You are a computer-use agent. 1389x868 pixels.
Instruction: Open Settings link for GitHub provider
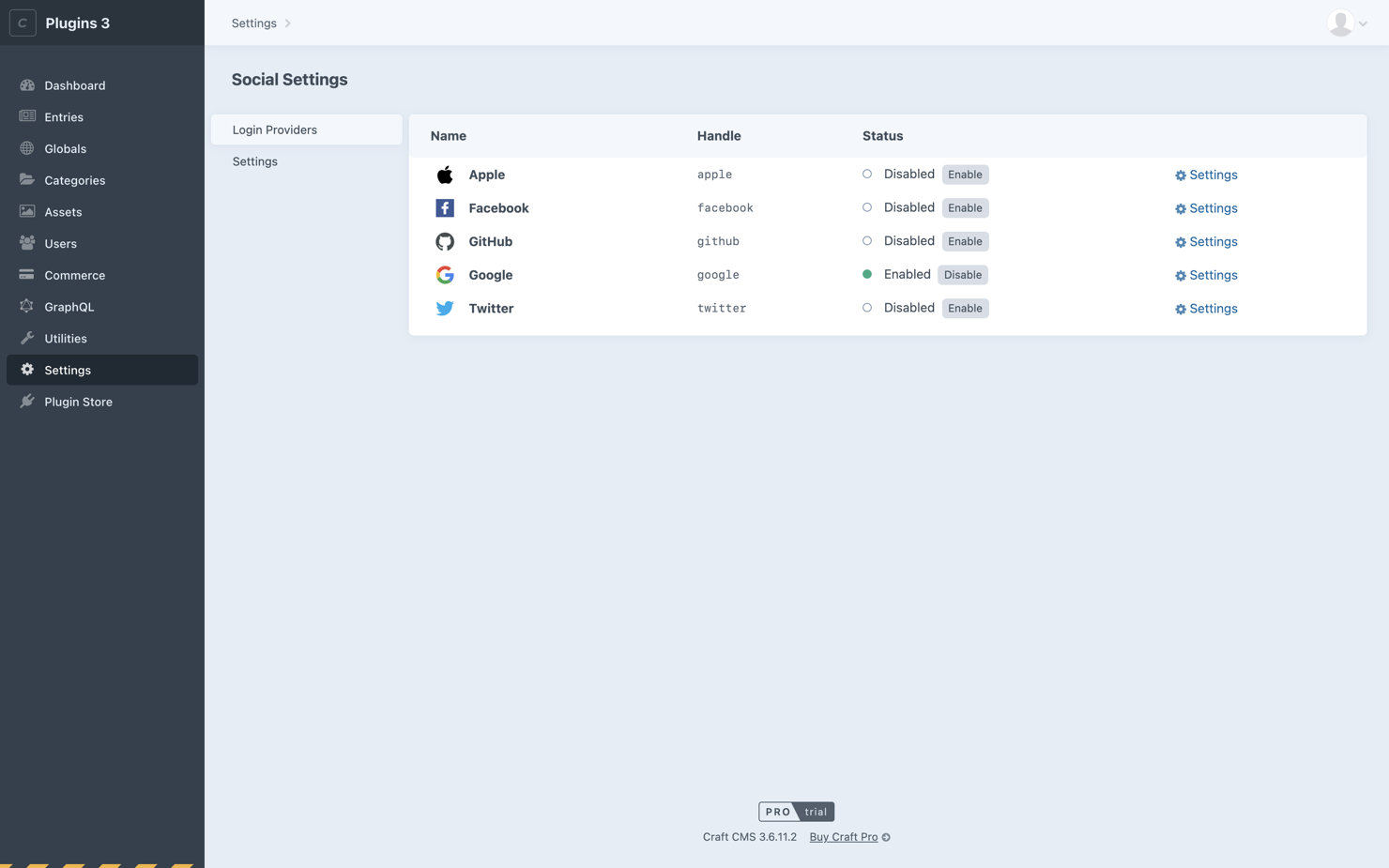click(1206, 241)
